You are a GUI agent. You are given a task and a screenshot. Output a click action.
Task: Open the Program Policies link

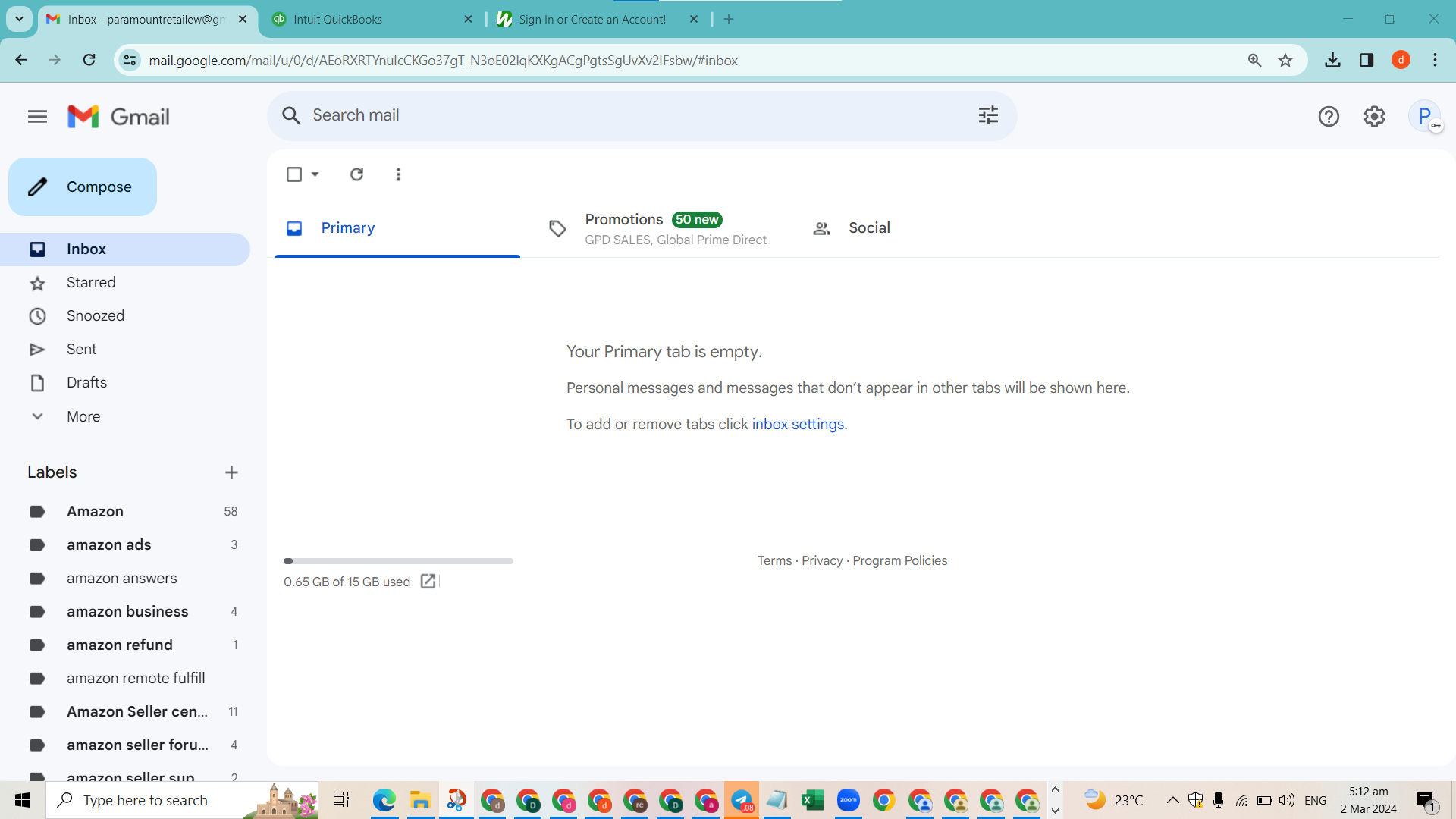click(x=899, y=560)
